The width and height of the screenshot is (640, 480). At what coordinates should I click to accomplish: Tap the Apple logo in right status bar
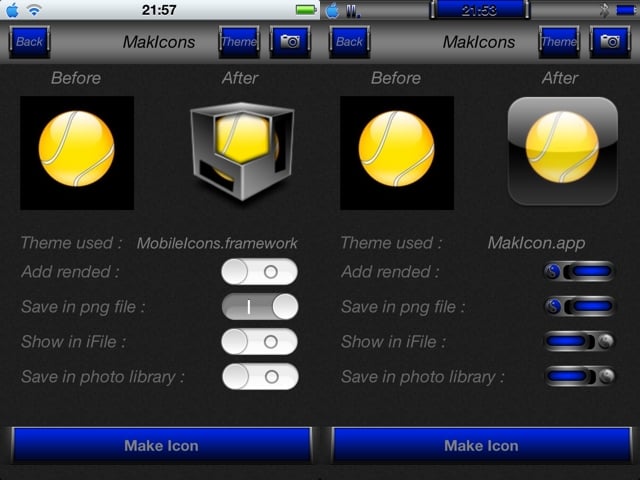tap(332, 10)
